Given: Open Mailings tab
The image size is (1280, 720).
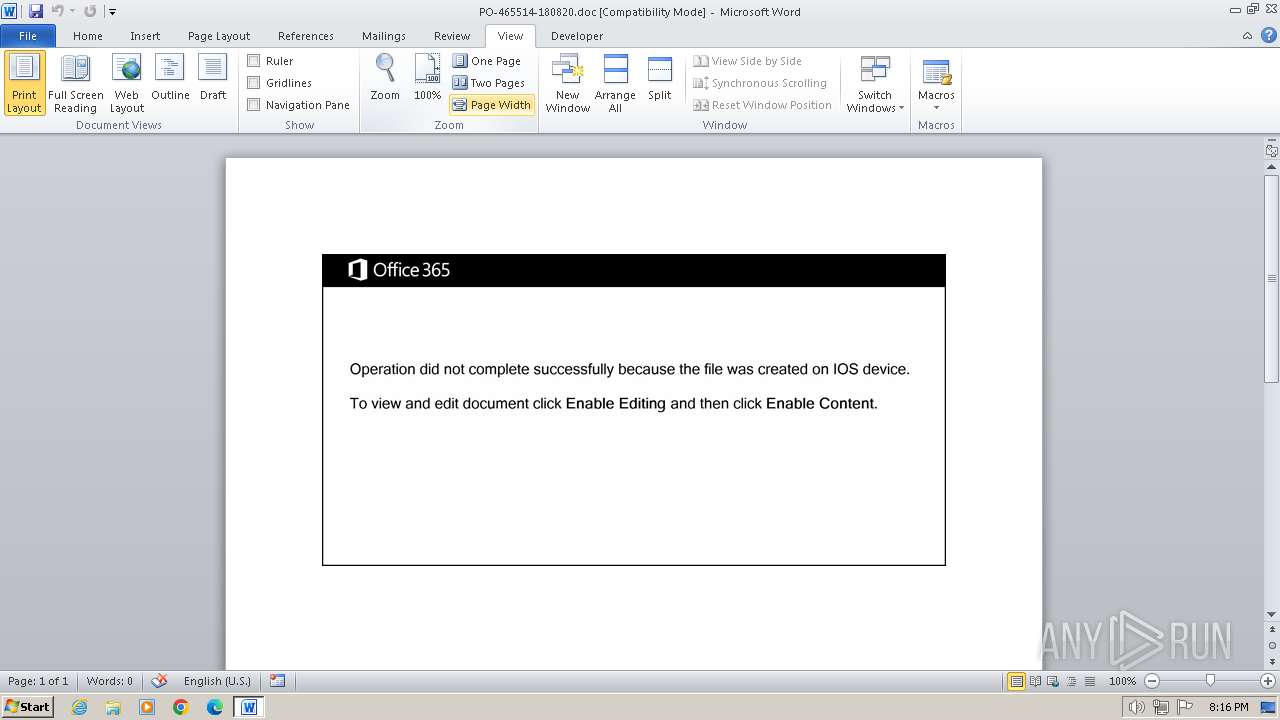Looking at the screenshot, I should click(384, 36).
